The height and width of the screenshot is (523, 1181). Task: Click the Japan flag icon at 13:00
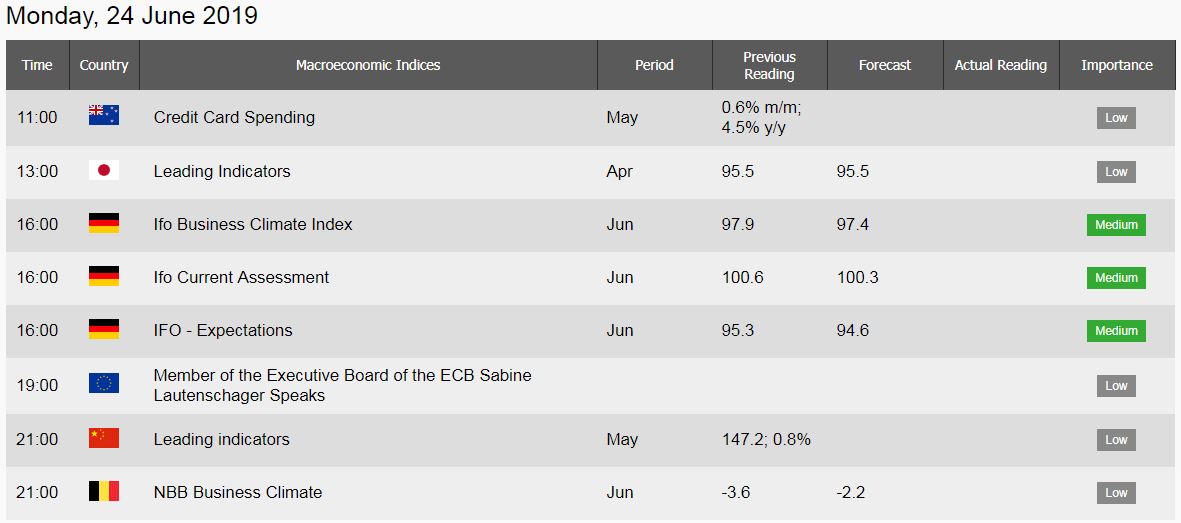104,171
